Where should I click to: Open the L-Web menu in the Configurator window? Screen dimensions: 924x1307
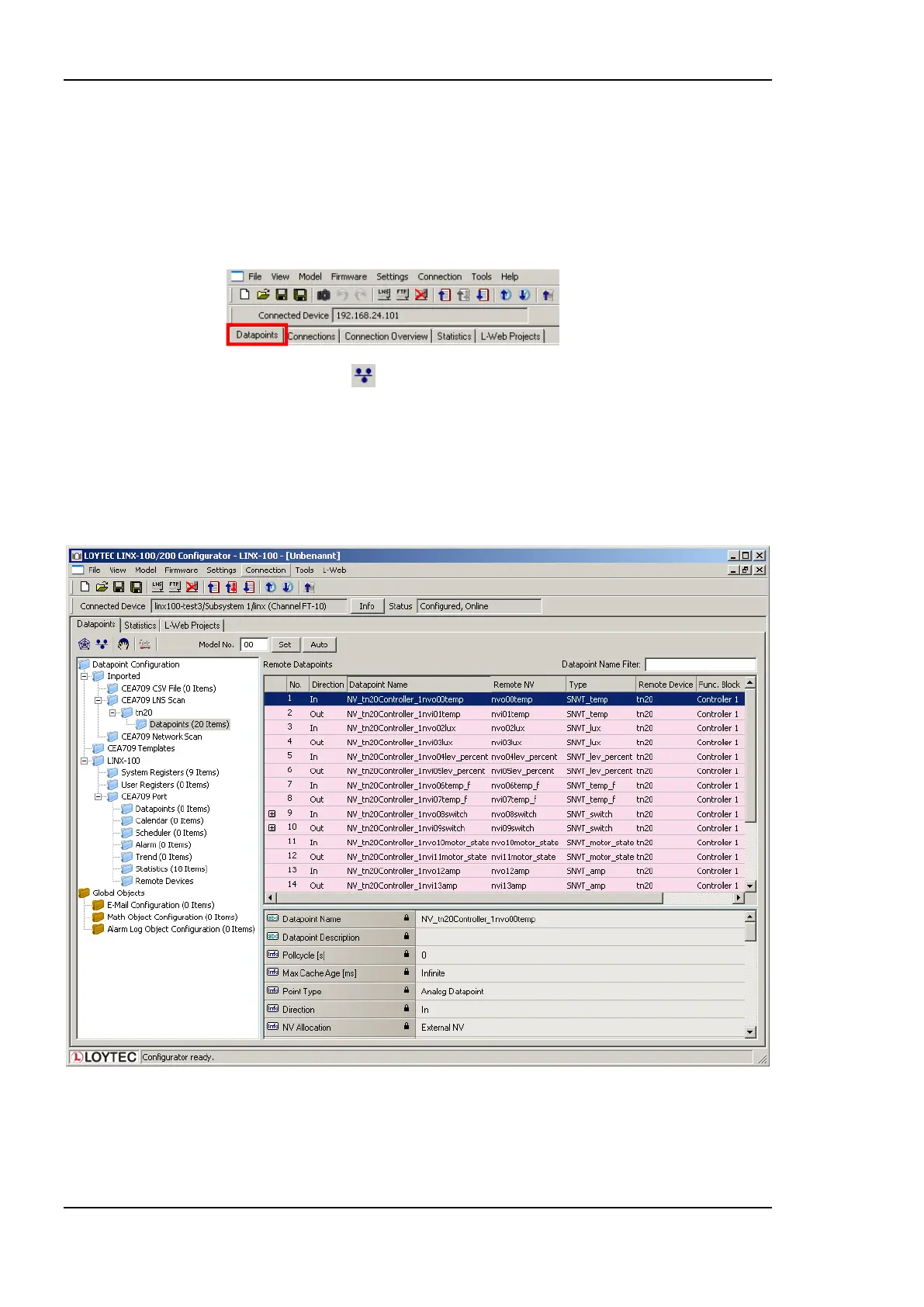click(334, 570)
